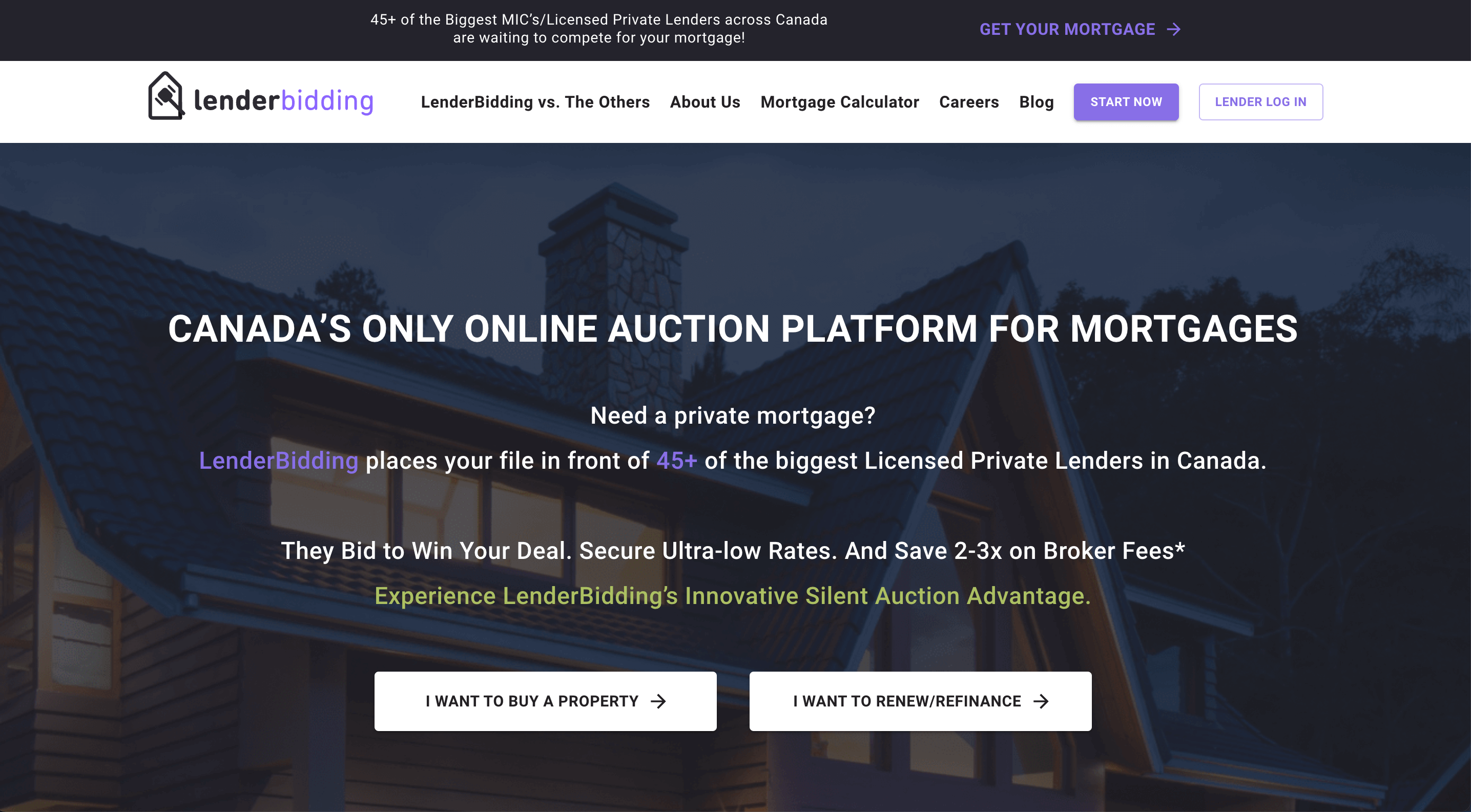Viewport: 1471px width, 812px height.
Task: Click the top banner text about MIC lenders
Action: [x=598, y=29]
